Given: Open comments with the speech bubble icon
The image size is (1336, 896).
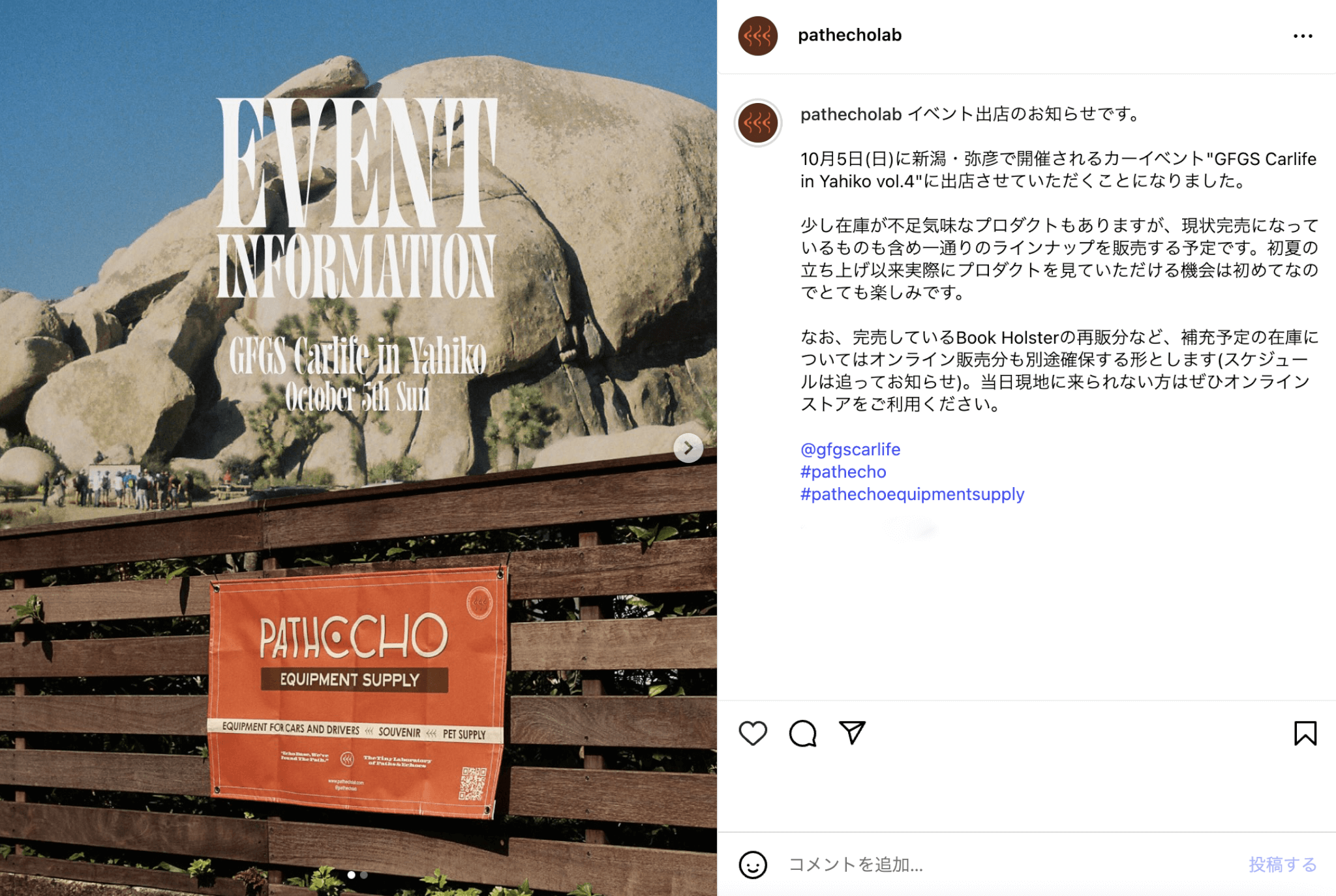Looking at the screenshot, I should 802,733.
